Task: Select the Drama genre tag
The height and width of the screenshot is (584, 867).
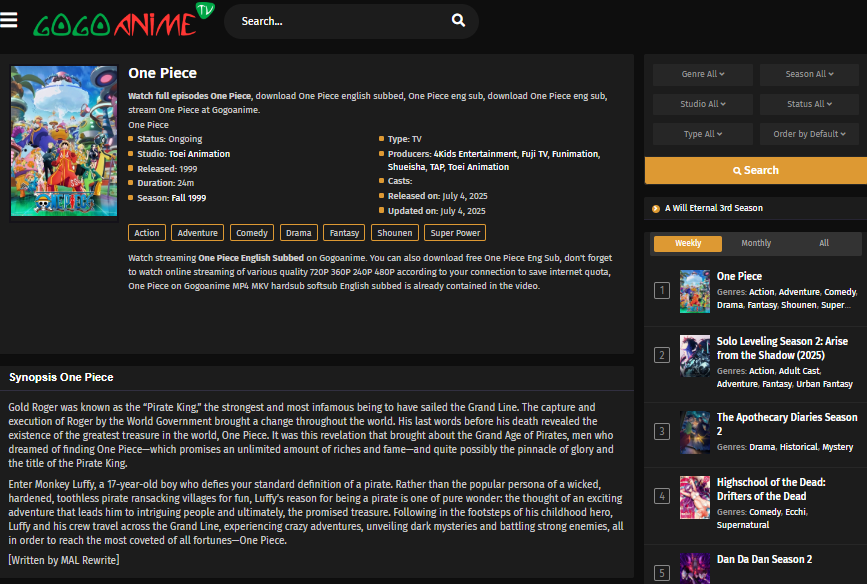Action: 299,233
